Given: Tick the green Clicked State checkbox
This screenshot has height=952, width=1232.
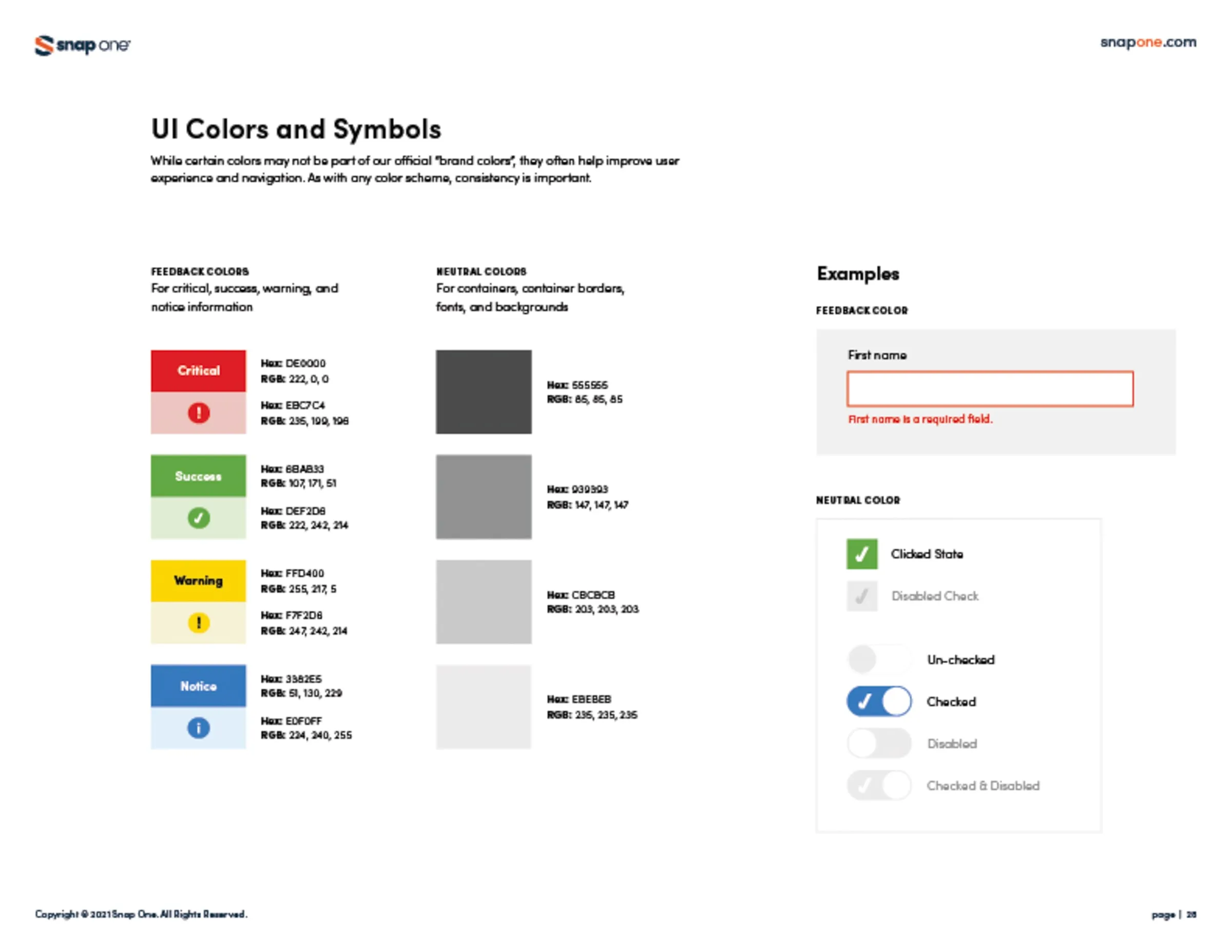Looking at the screenshot, I should pos(861,554).
